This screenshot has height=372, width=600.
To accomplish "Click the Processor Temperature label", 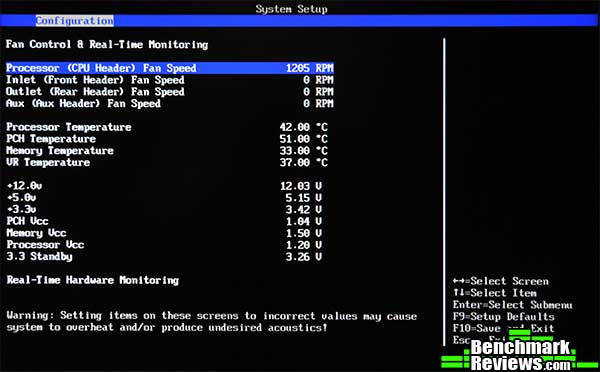I will point(69,127).
